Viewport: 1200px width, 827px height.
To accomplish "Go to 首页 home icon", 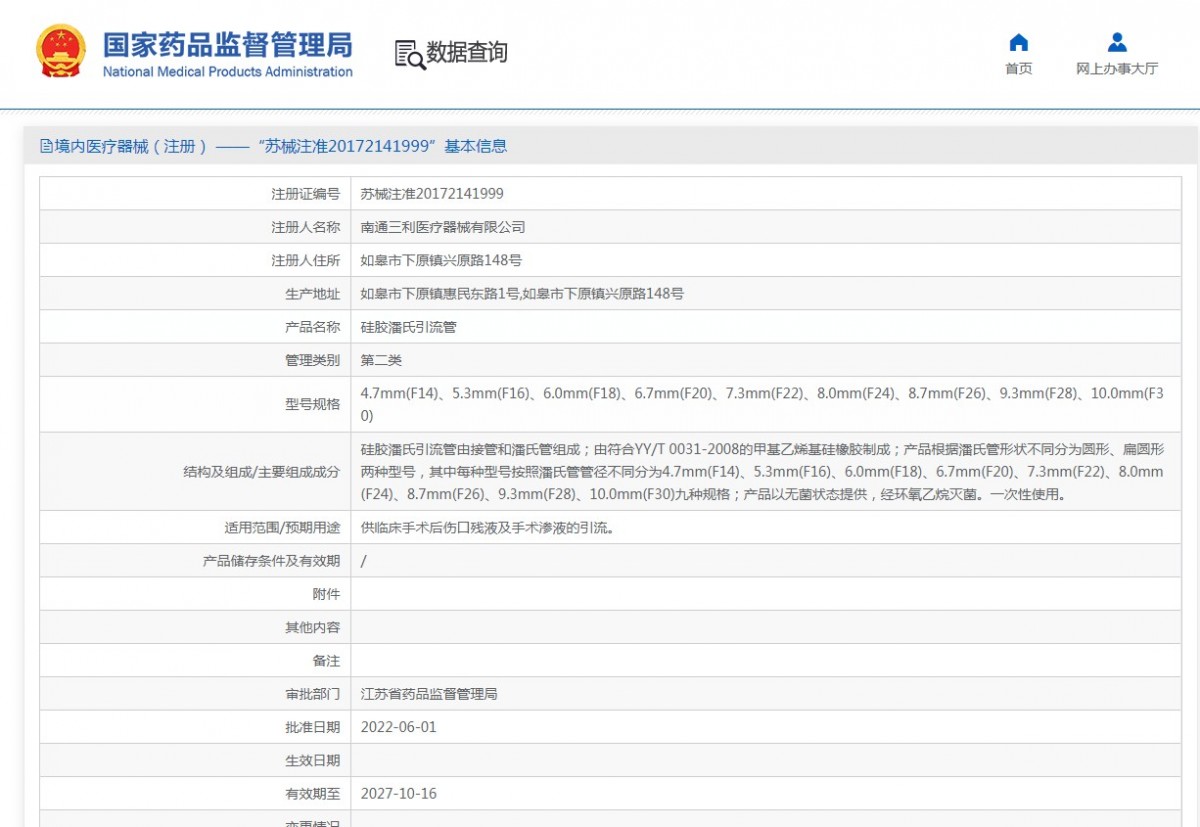I will 1018,42.
